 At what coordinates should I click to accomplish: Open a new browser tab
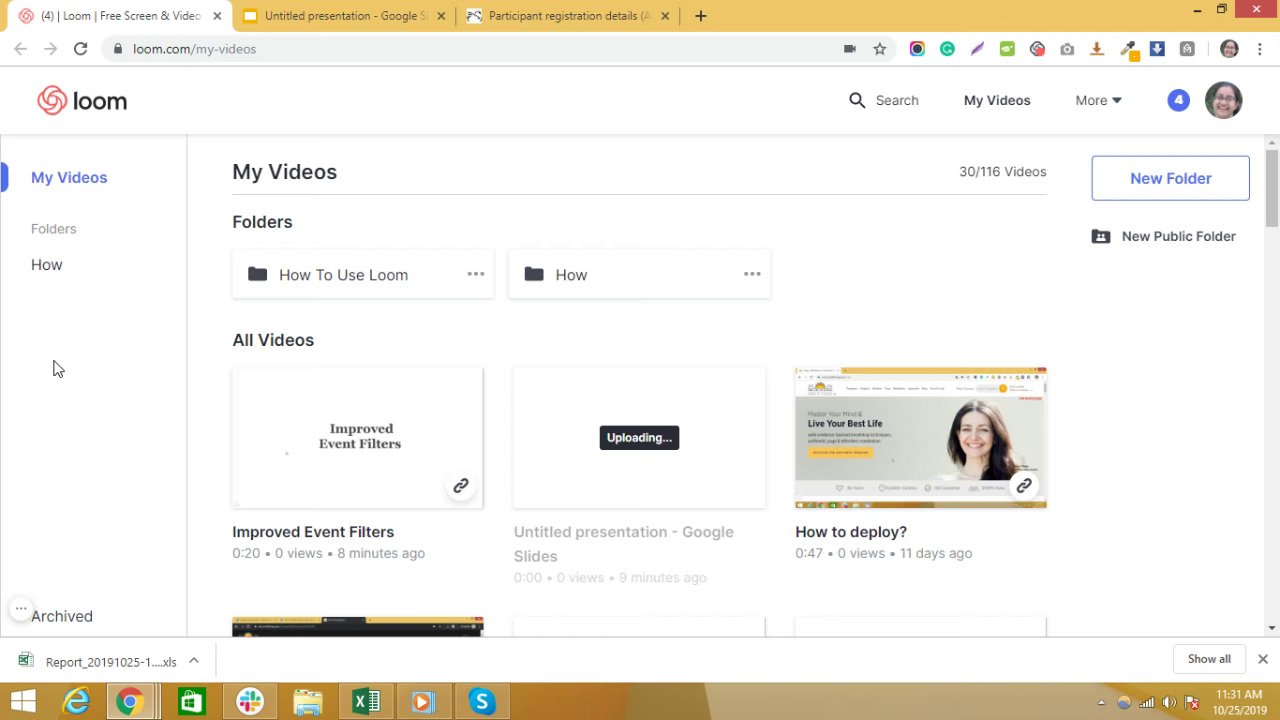(700, 16)
